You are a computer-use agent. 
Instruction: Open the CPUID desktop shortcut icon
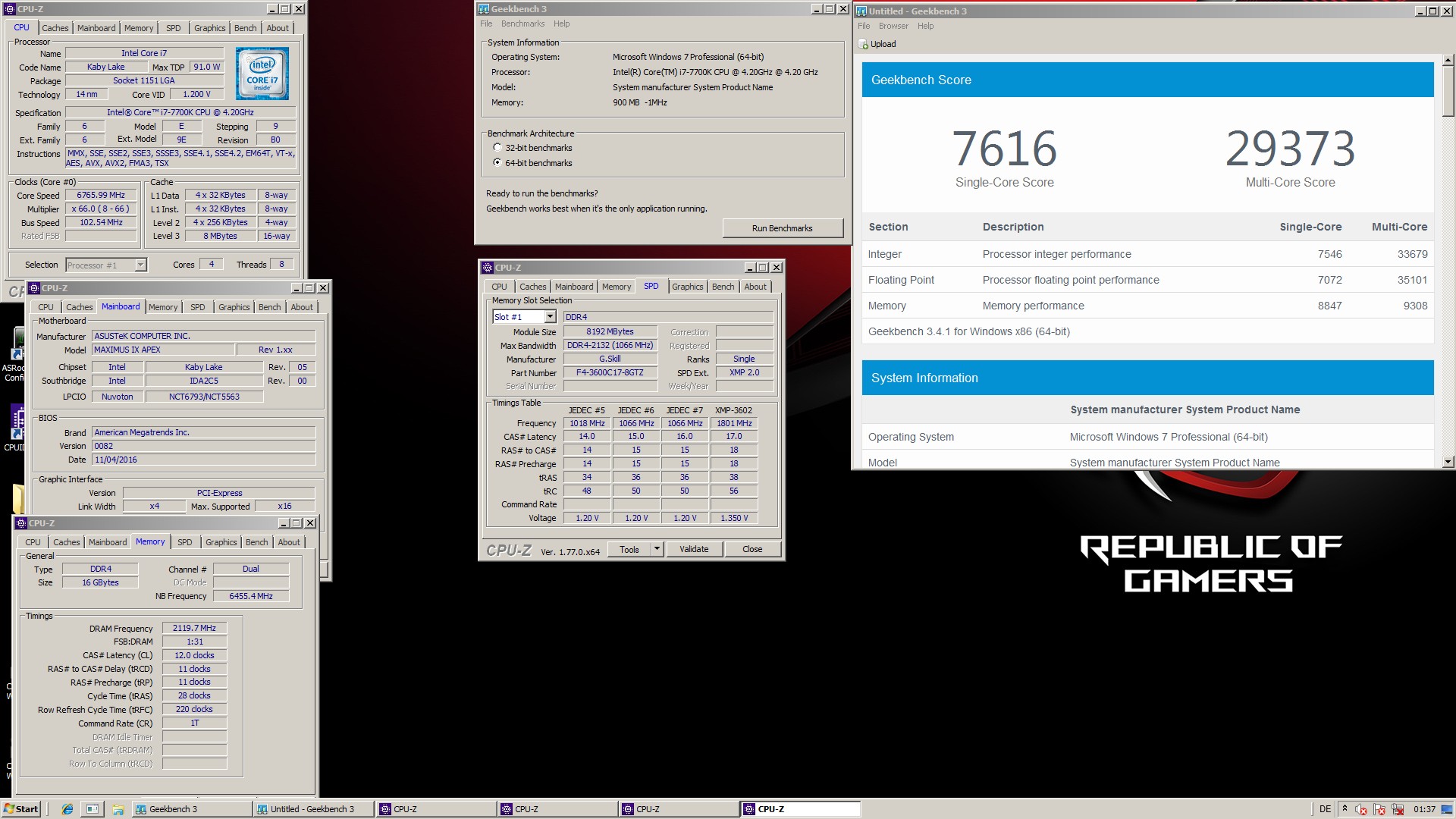click(x=16, y=423)
